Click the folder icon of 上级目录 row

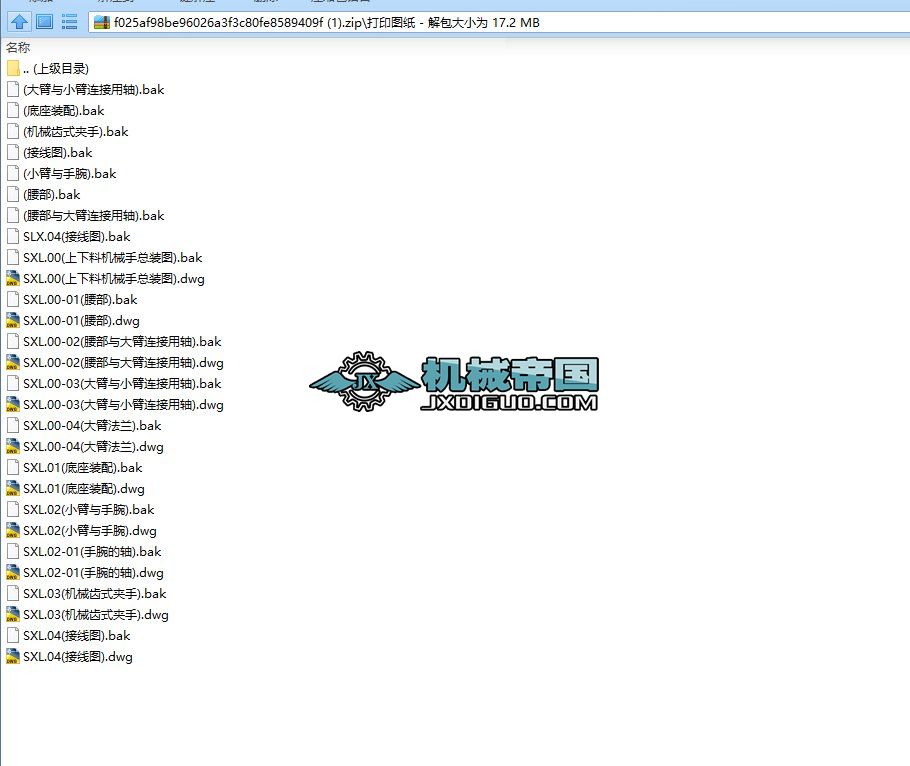[13, 68]
